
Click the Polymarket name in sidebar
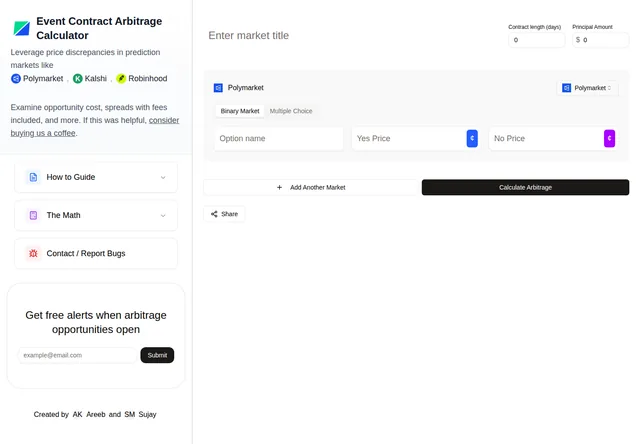(x=43, y=78)
